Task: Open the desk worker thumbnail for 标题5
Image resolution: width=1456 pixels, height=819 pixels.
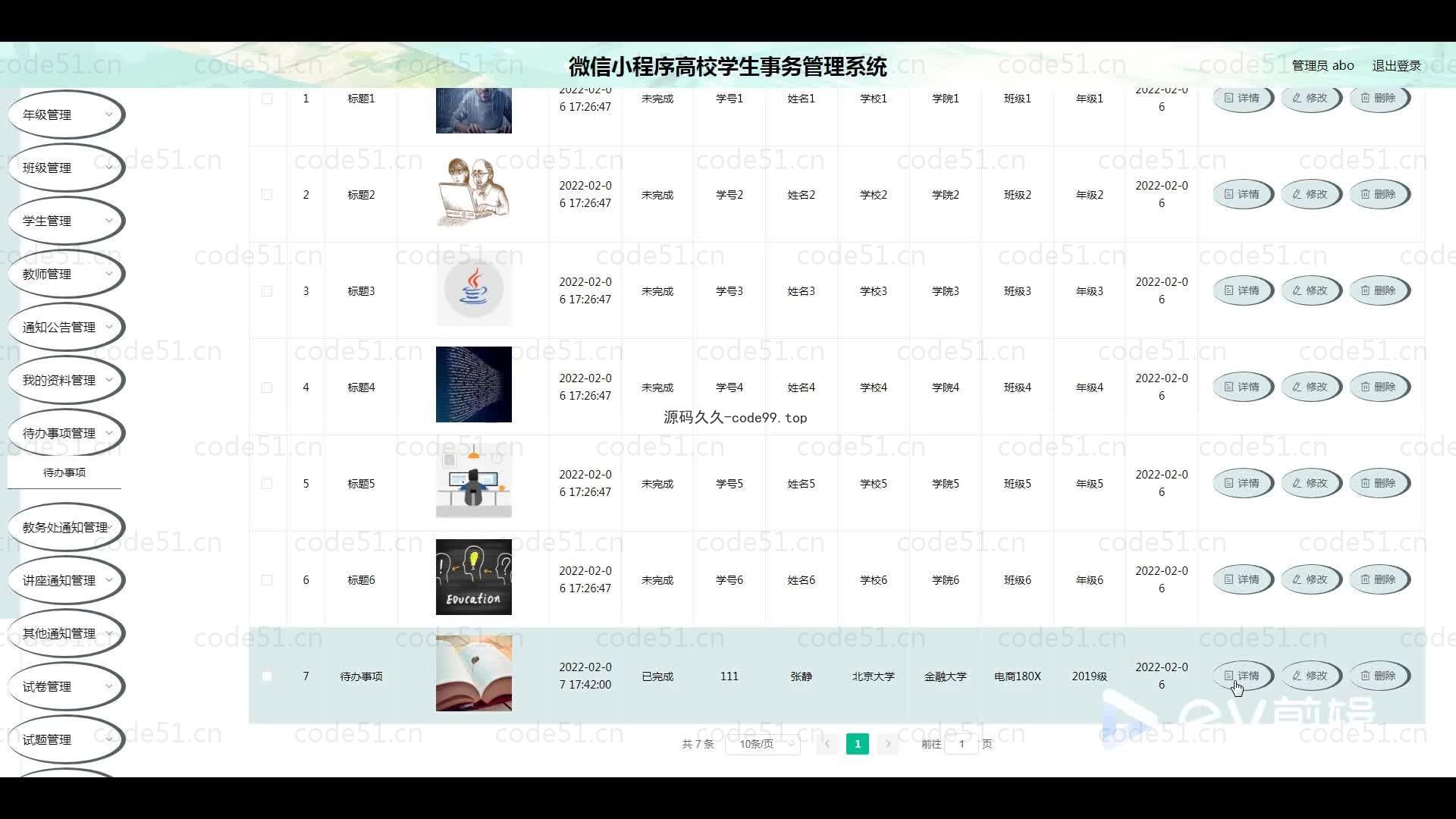Action: click(474, 481)
